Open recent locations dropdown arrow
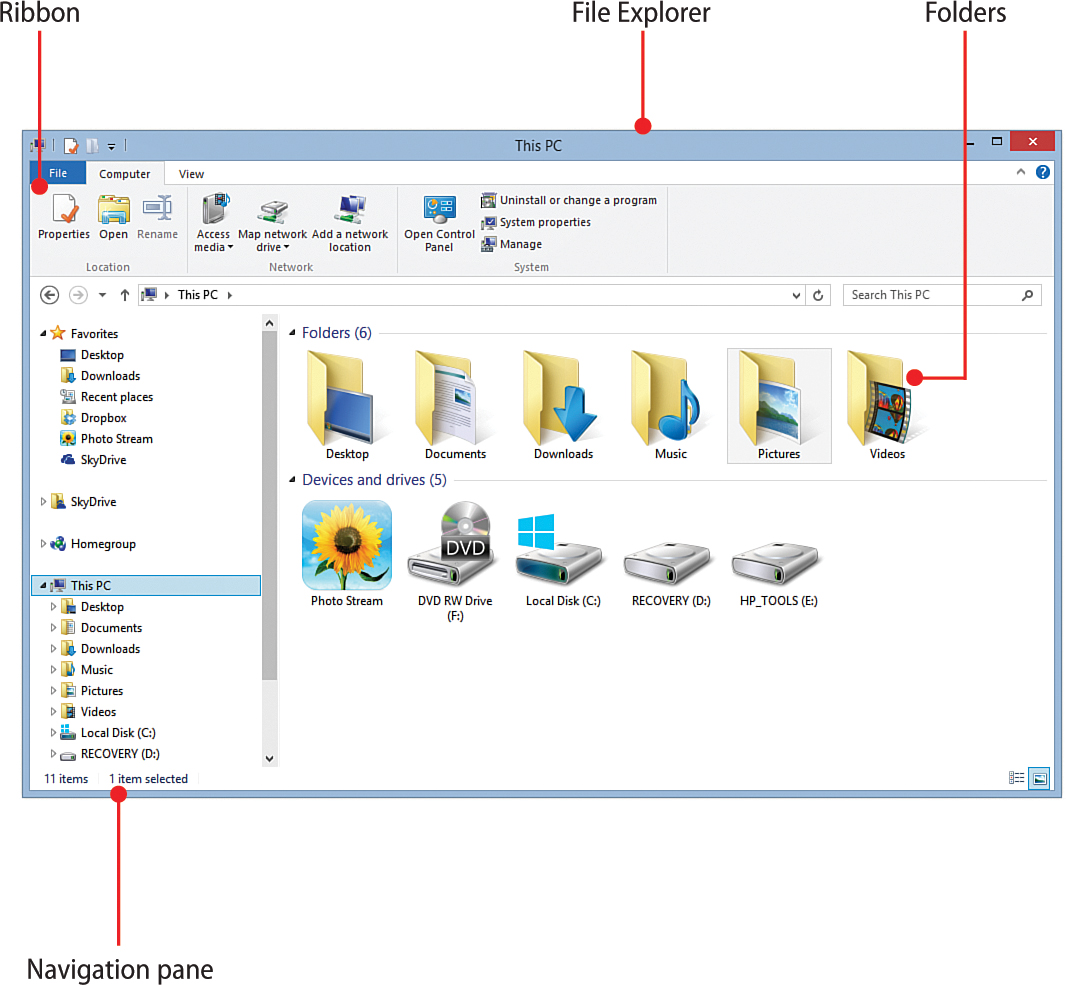 [102, 295]
